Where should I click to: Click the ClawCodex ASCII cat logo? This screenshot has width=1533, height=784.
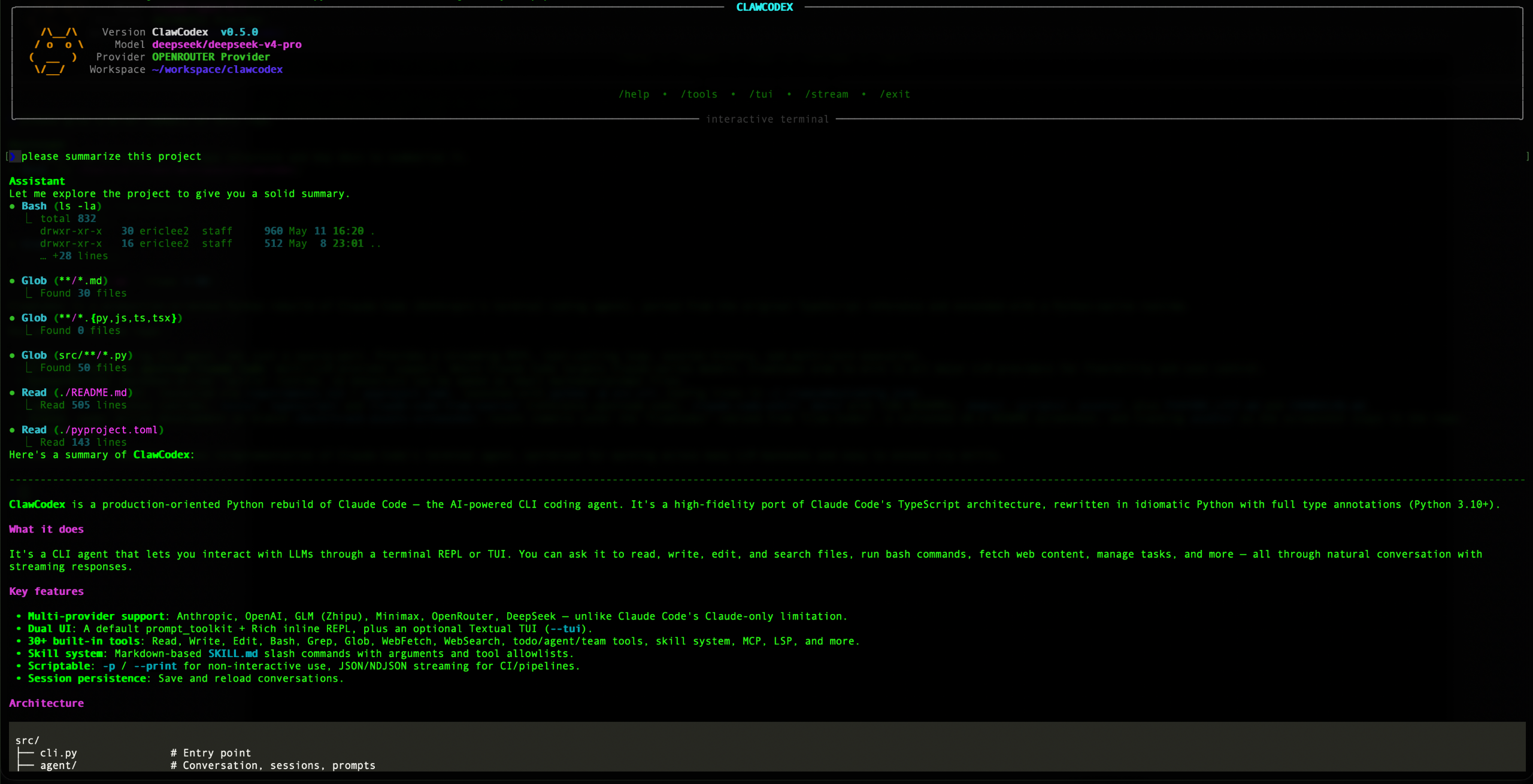coord(56,50)
